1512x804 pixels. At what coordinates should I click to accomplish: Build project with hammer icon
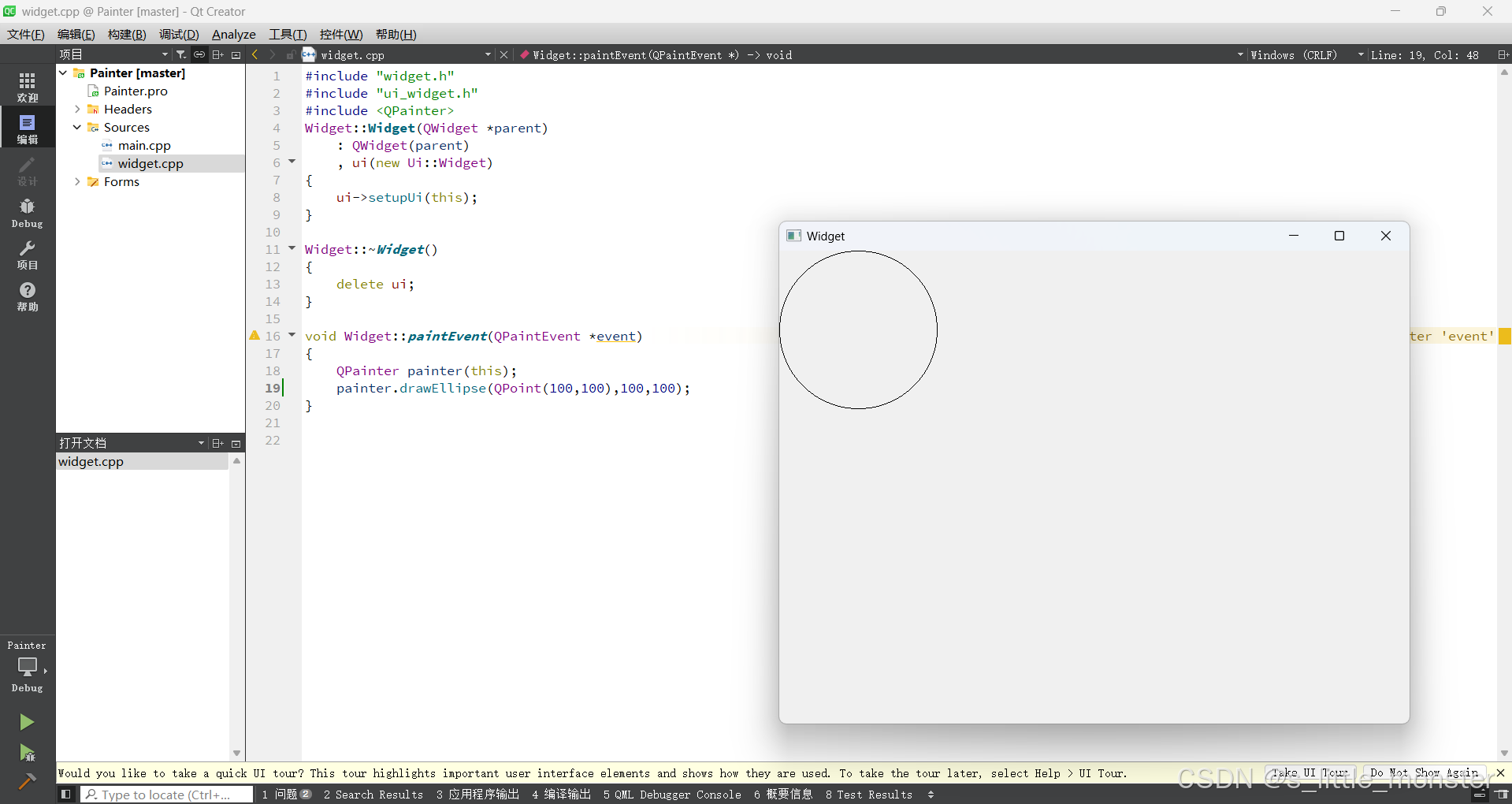[27, 781]
